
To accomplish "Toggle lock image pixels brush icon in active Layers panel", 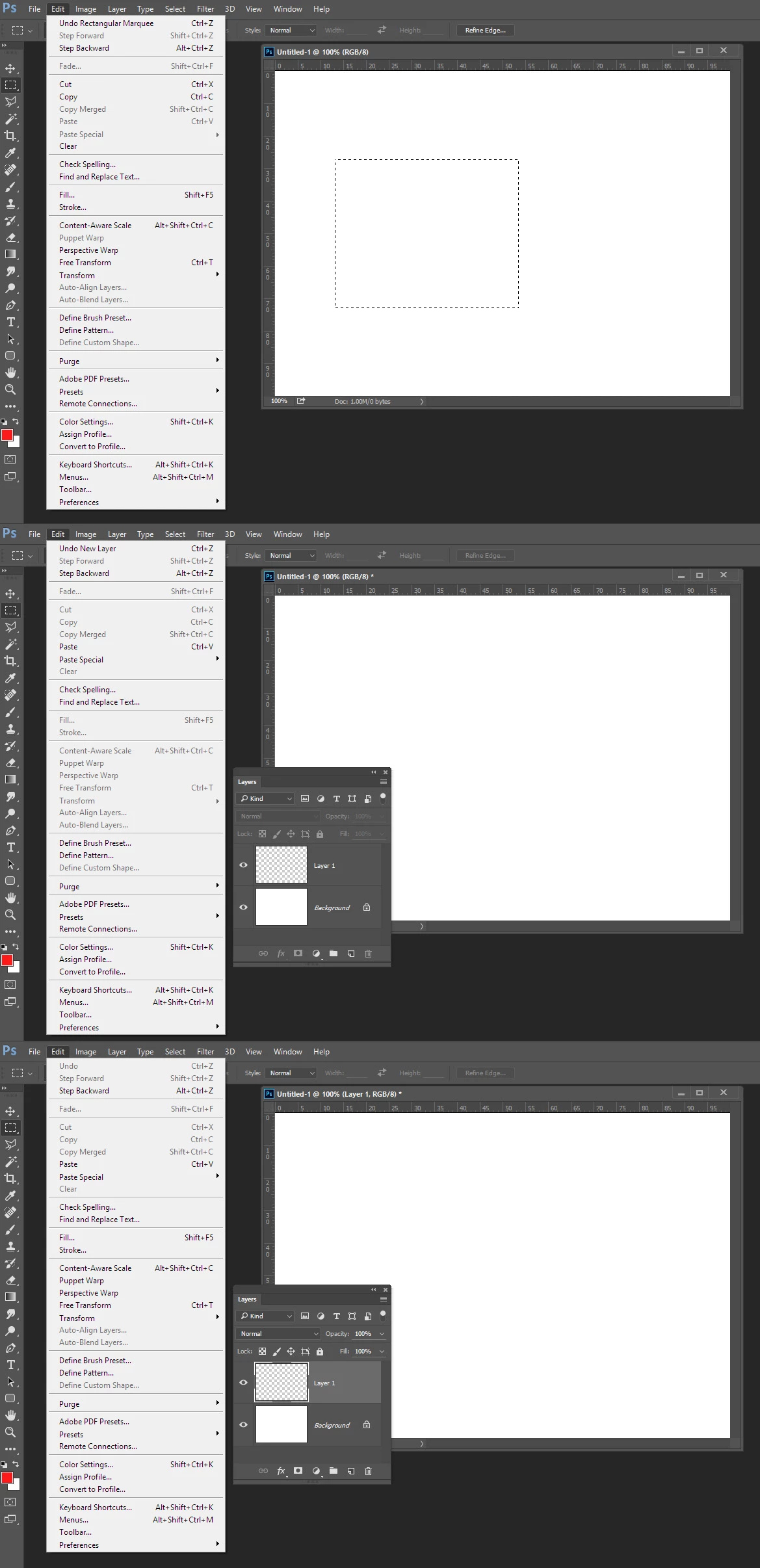I will coord(276,1351).
